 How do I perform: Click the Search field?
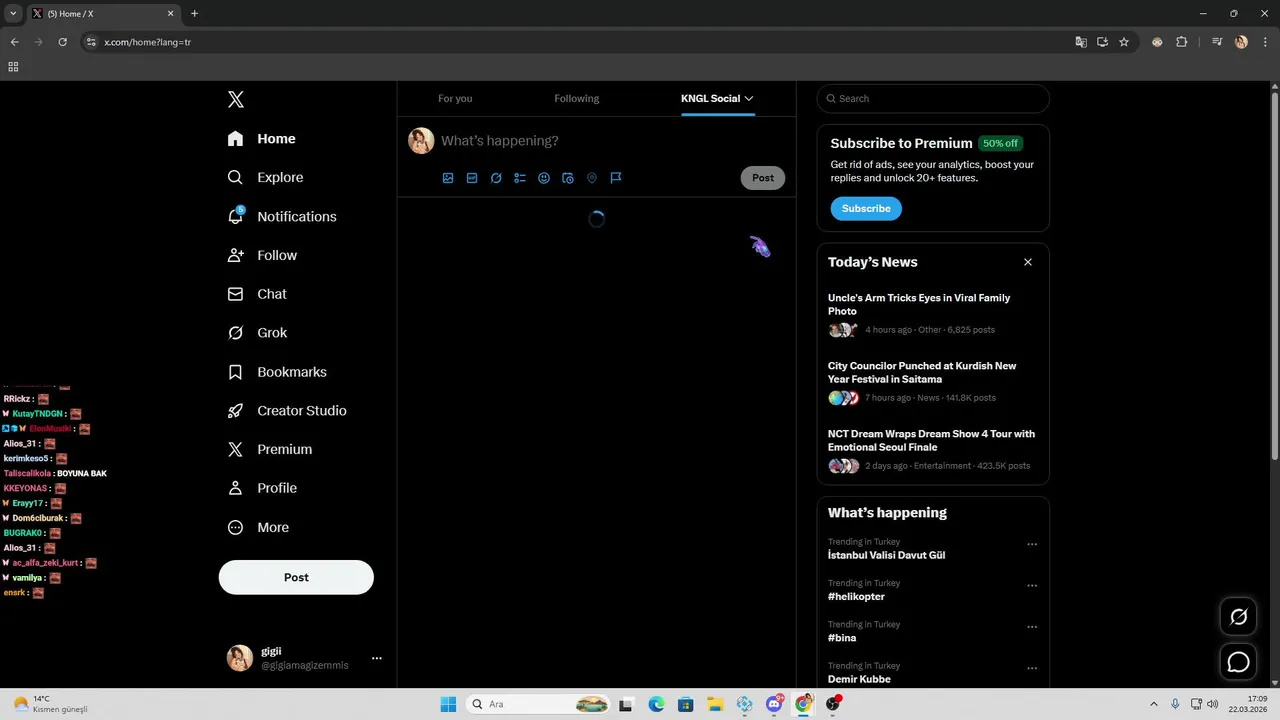(x=933, y=98)
